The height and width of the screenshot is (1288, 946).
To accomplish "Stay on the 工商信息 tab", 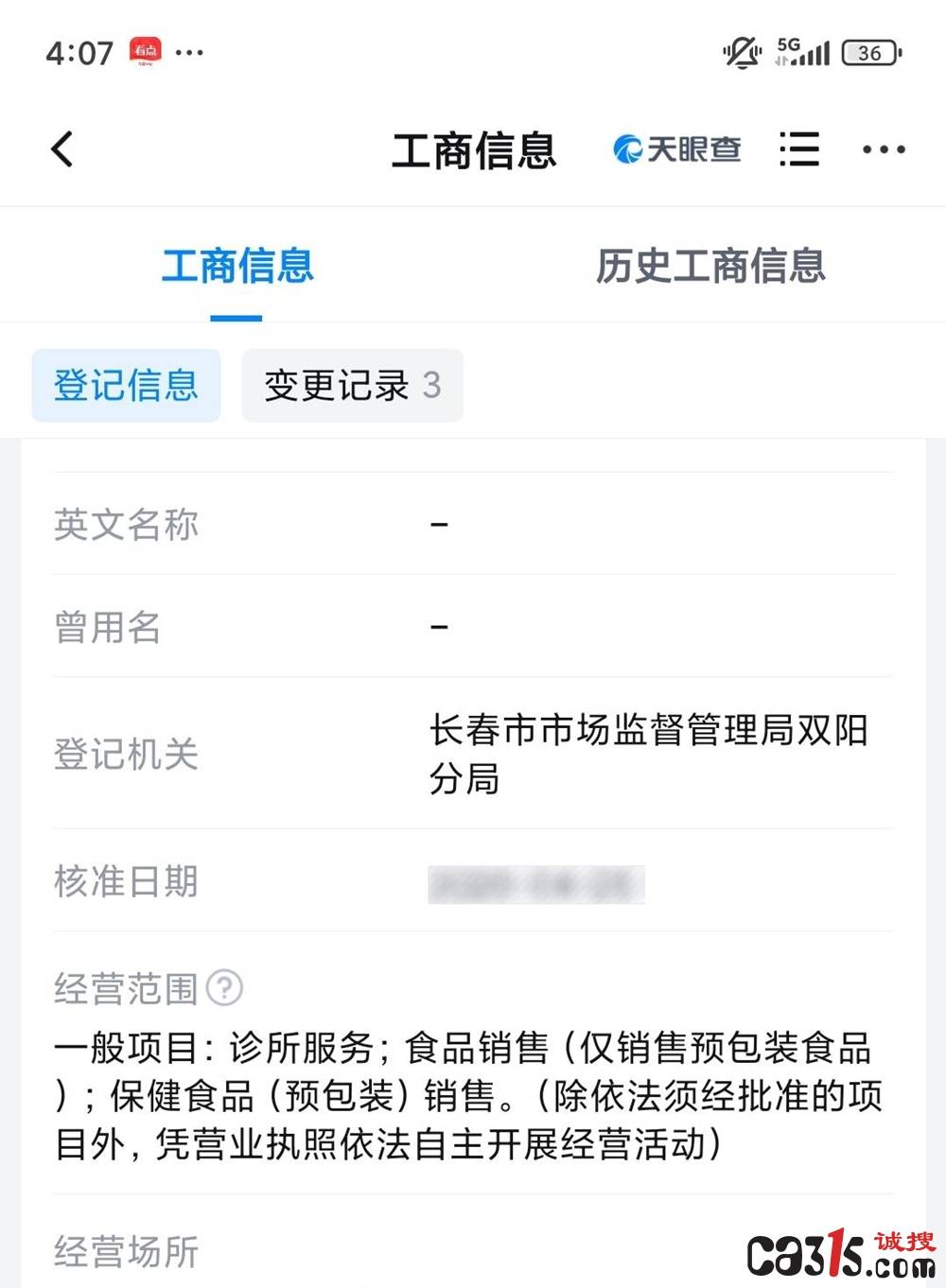I will 237,267.
